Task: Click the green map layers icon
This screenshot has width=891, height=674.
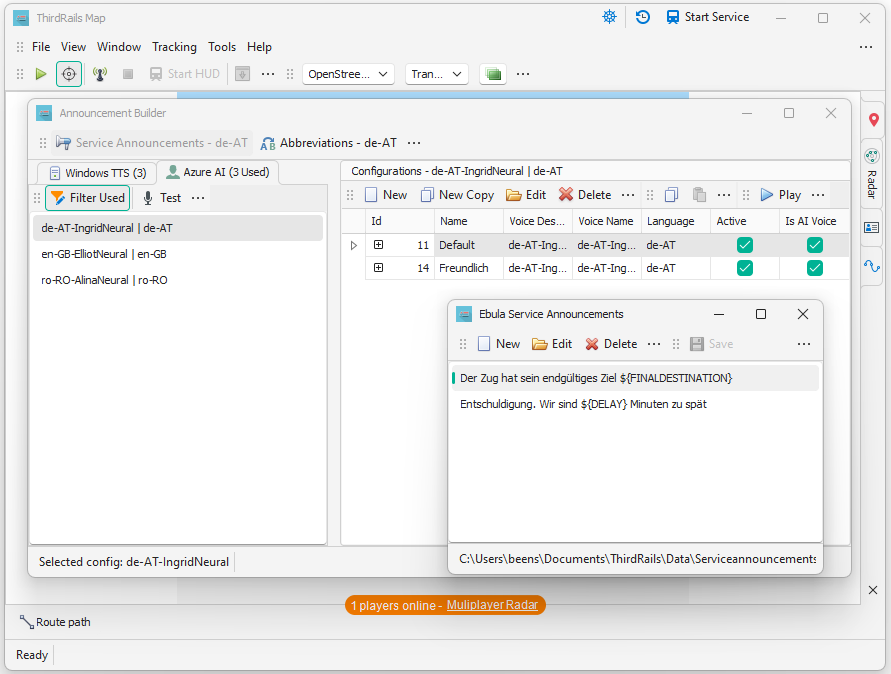Action: pos(493,74)
